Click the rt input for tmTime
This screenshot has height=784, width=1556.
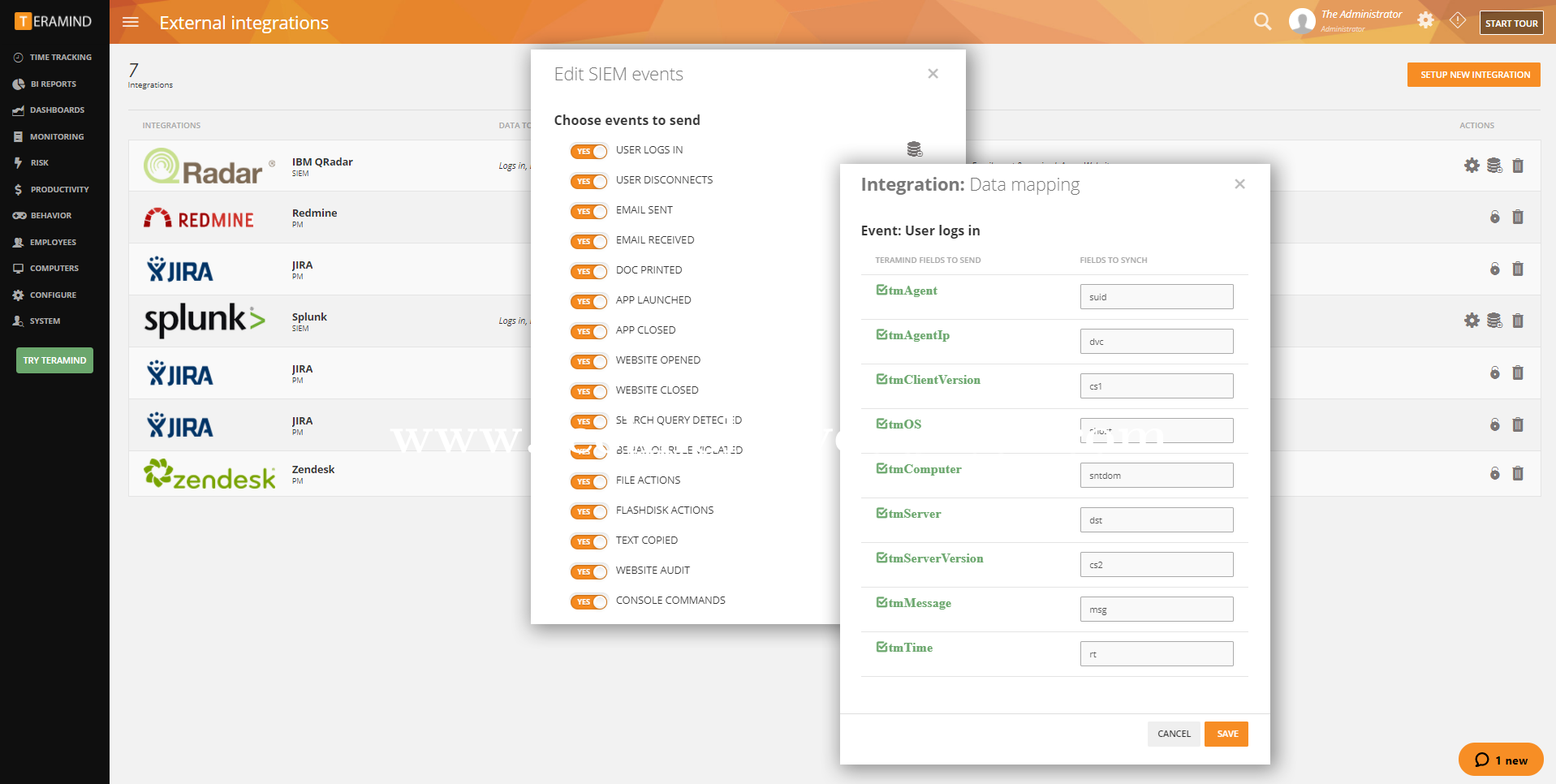point(1157,654)
